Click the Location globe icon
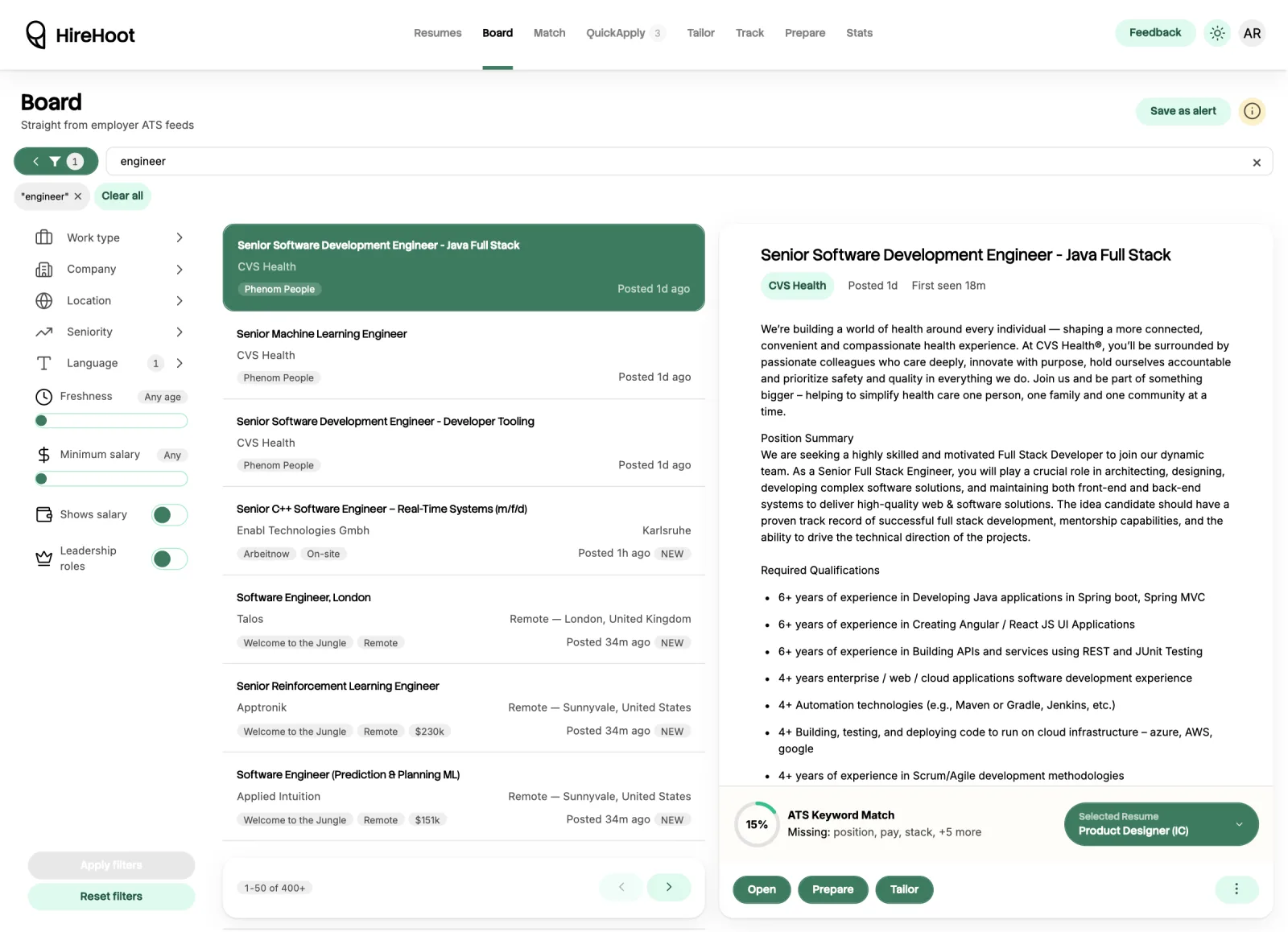Image resolution: width=1288 pixels, height=932 pixels. [44, 300]
